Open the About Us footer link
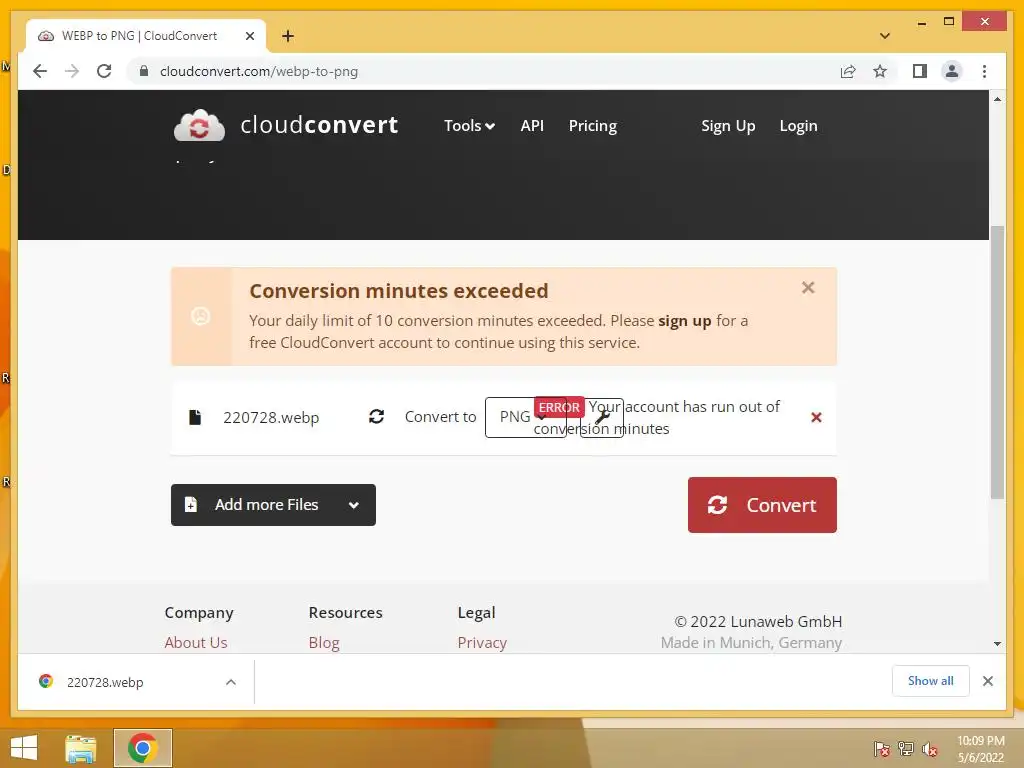 (x=196, y=643)
